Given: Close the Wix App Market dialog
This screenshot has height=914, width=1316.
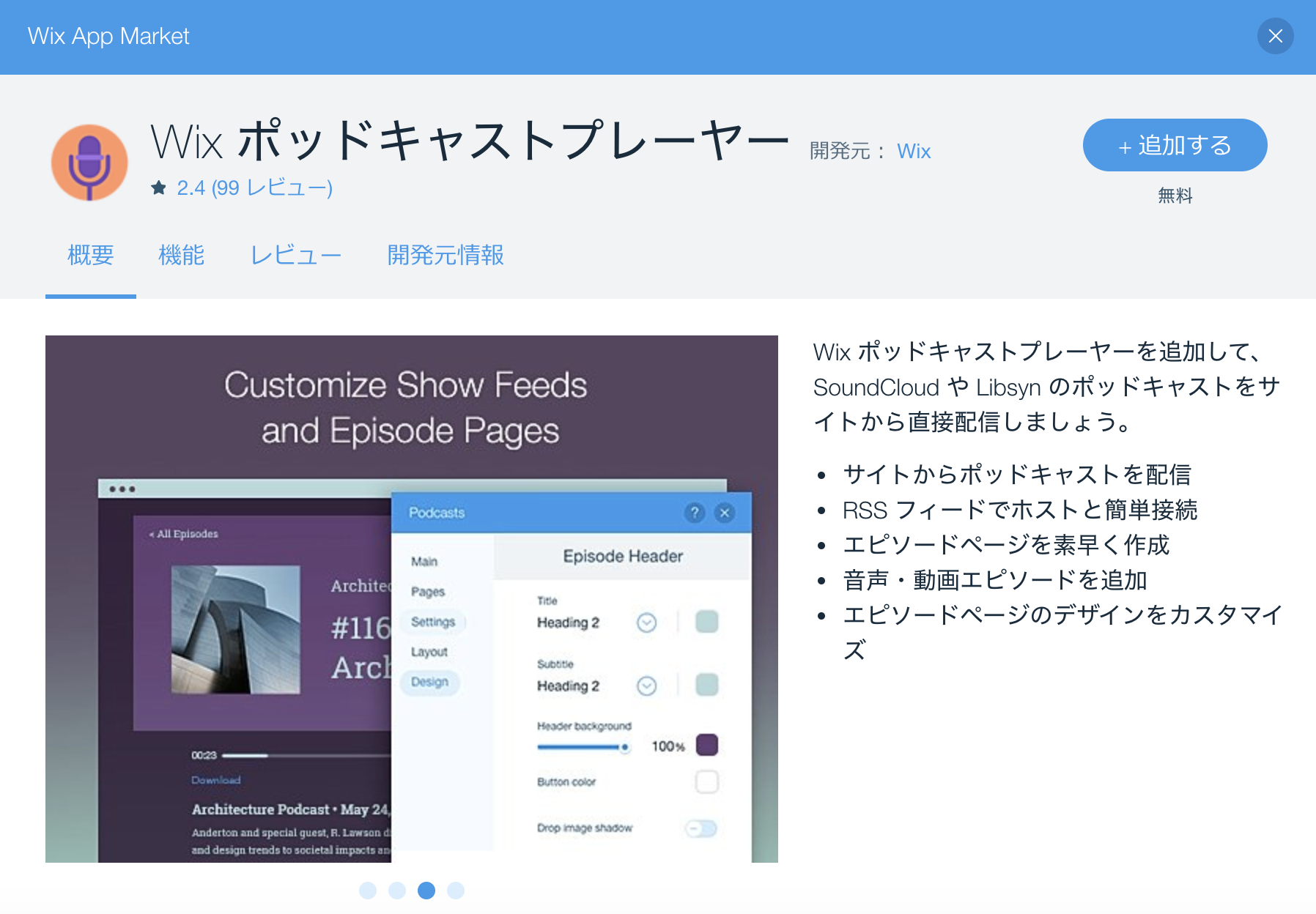Looking at the screenshot, I should (1275, 36).
